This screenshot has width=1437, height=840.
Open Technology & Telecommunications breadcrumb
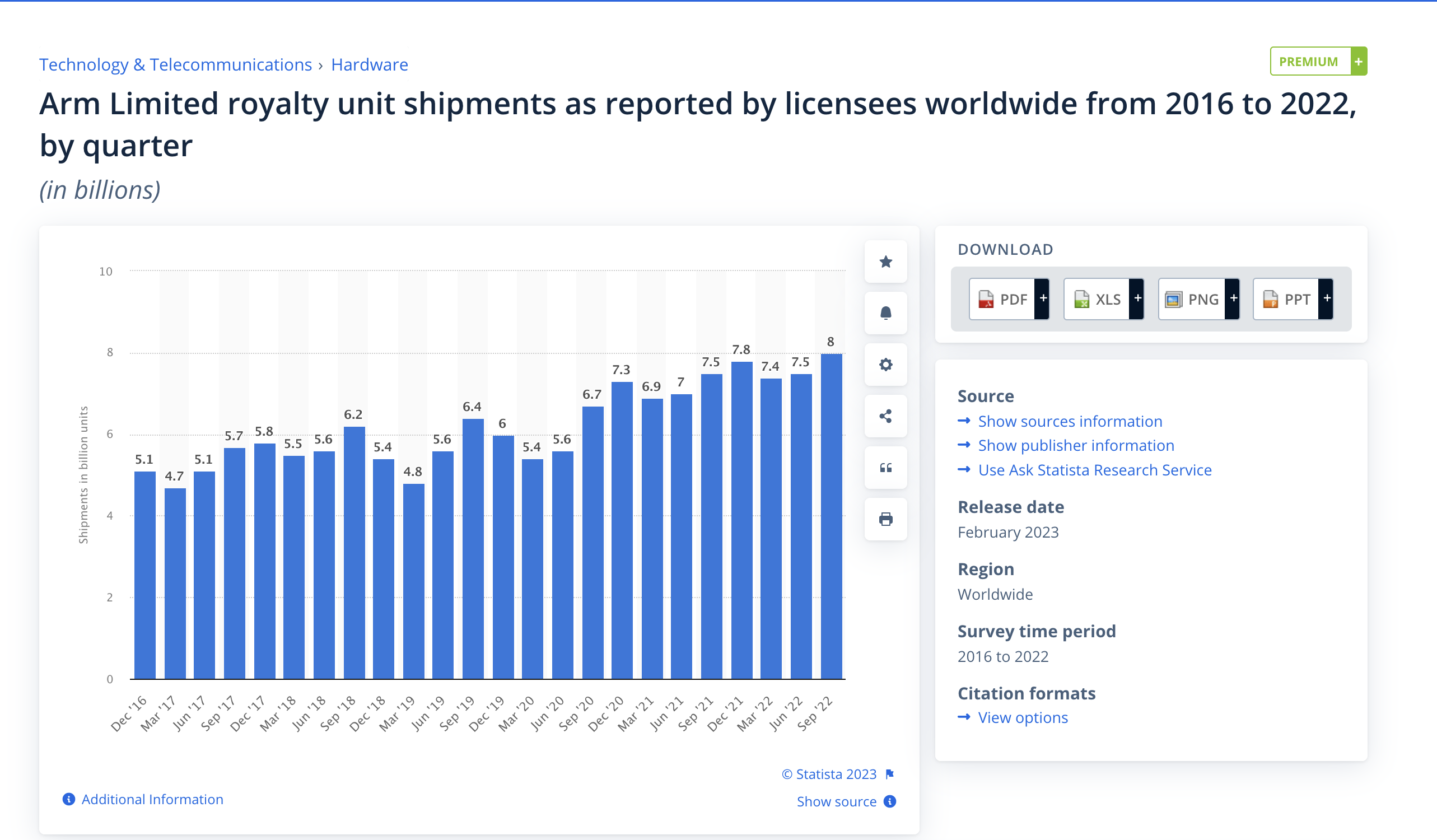(x=176, y=64)
